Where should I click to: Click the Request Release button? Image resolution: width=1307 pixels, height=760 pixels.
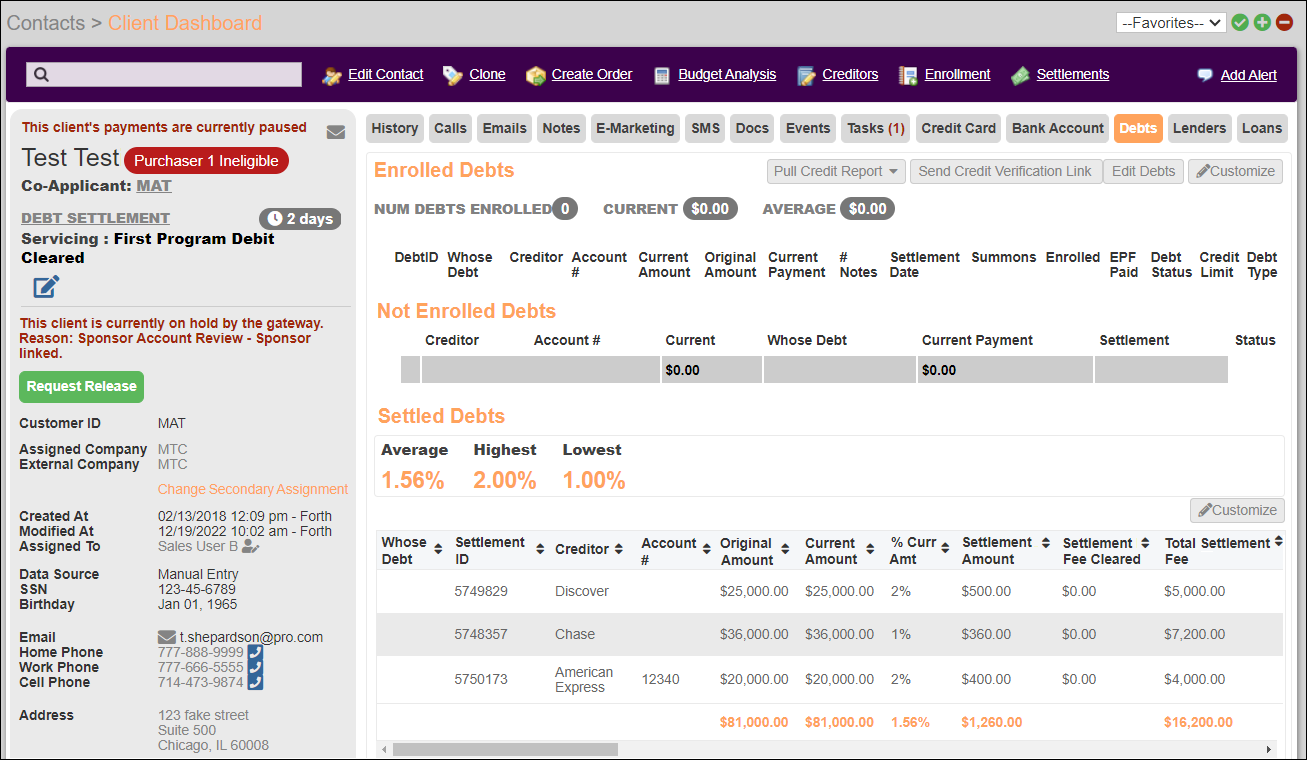click(81, 387)
